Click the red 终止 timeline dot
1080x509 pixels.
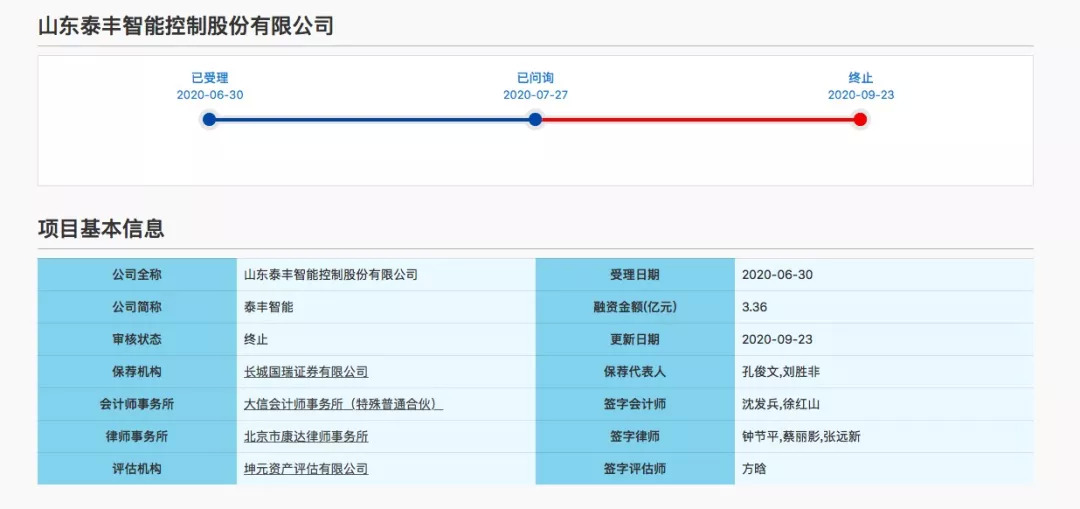tap(860, 120)
